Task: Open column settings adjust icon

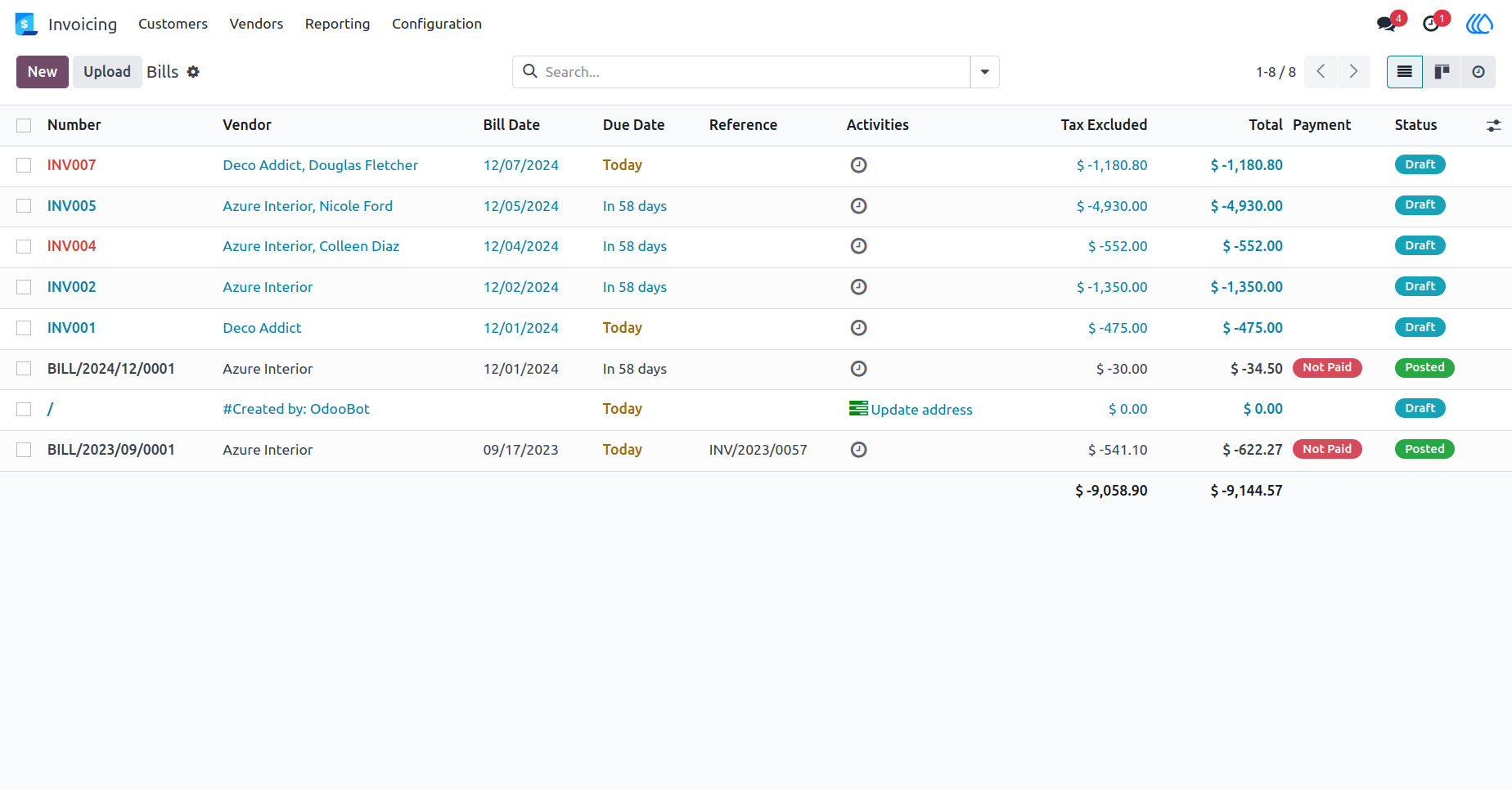Action: click(x=1493, y=125)
